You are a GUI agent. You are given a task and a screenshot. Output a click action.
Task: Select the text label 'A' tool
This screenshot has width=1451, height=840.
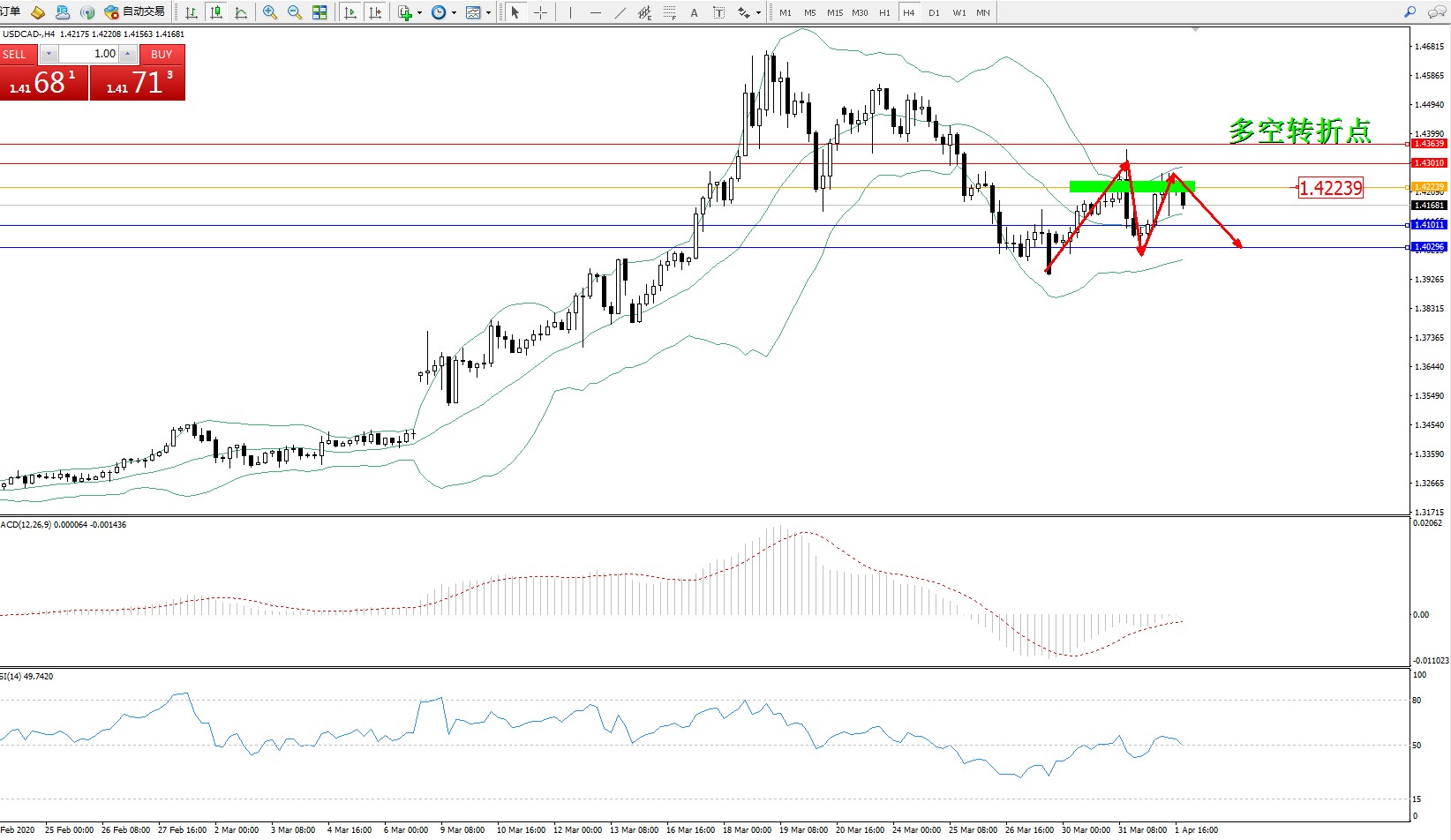(694, 12)
